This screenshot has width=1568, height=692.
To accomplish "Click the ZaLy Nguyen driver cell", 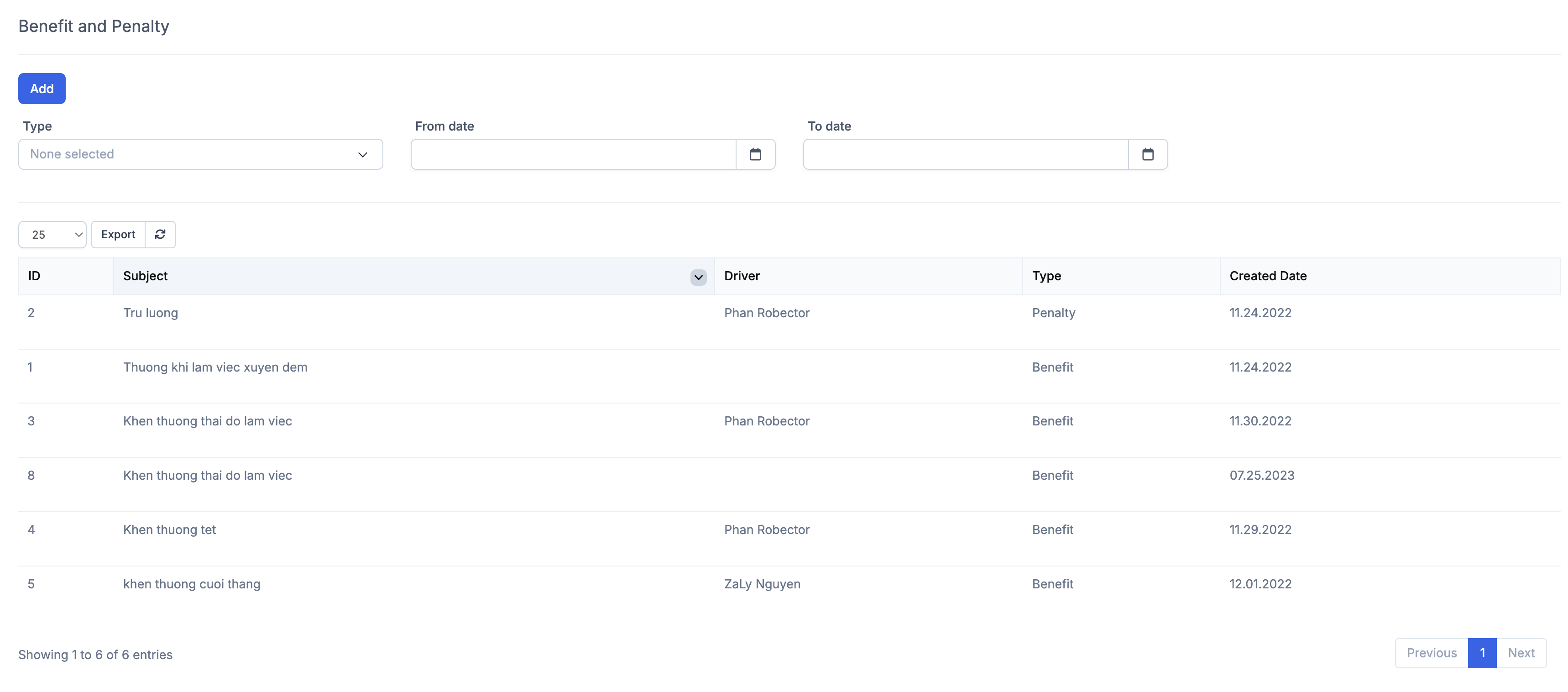I will click(762, 584).
